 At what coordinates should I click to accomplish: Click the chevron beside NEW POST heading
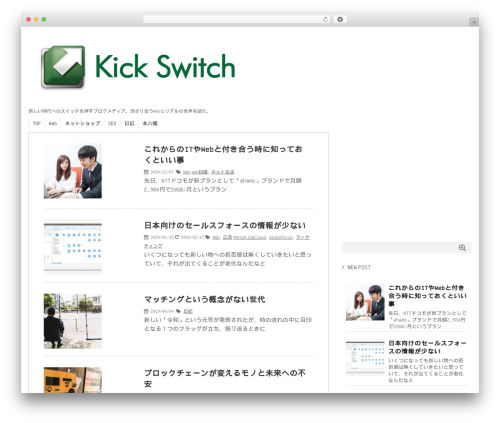(343, 267)
